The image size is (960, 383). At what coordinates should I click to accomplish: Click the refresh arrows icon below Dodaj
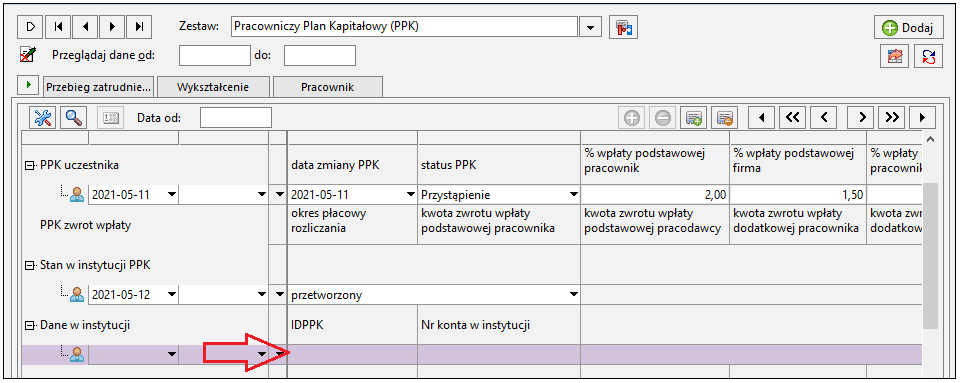(929, 57)
